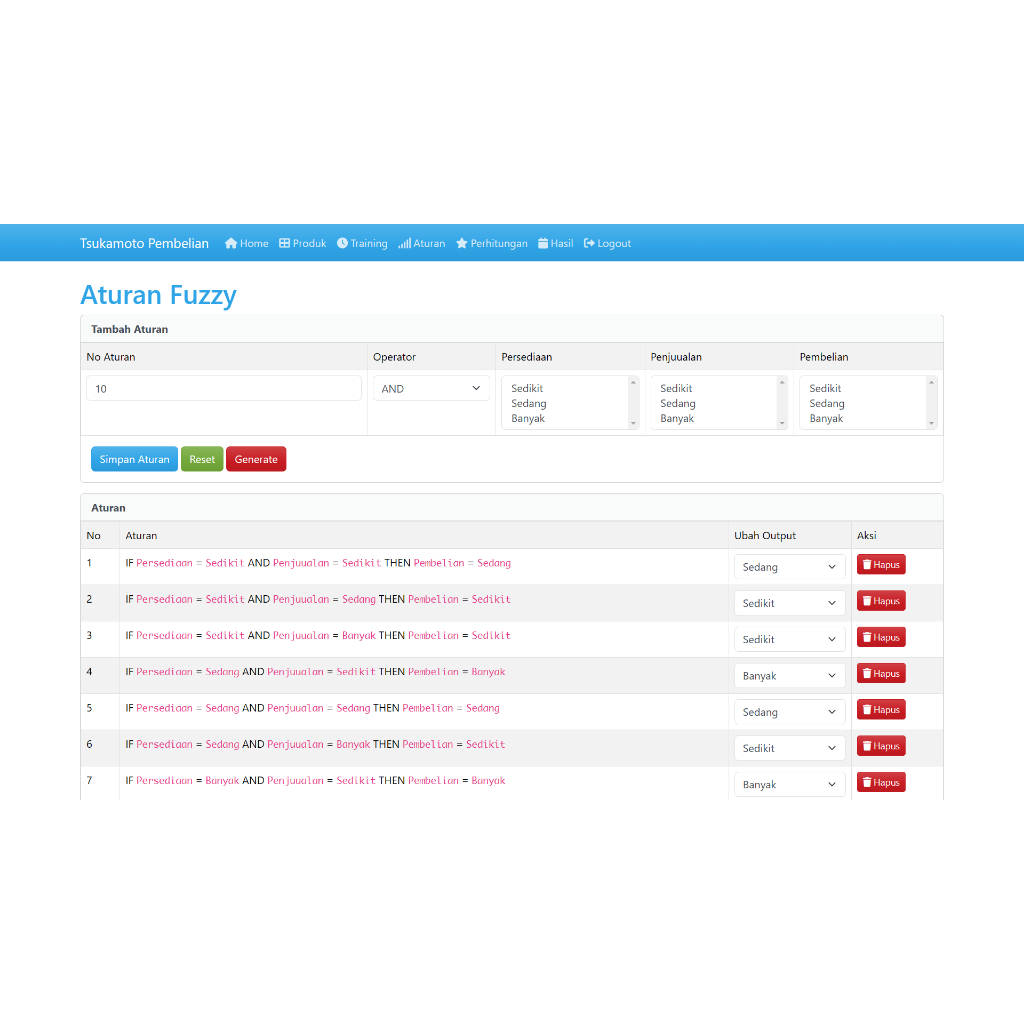
Task: Open the Operator AND dropdown
Action: (431, 388)
